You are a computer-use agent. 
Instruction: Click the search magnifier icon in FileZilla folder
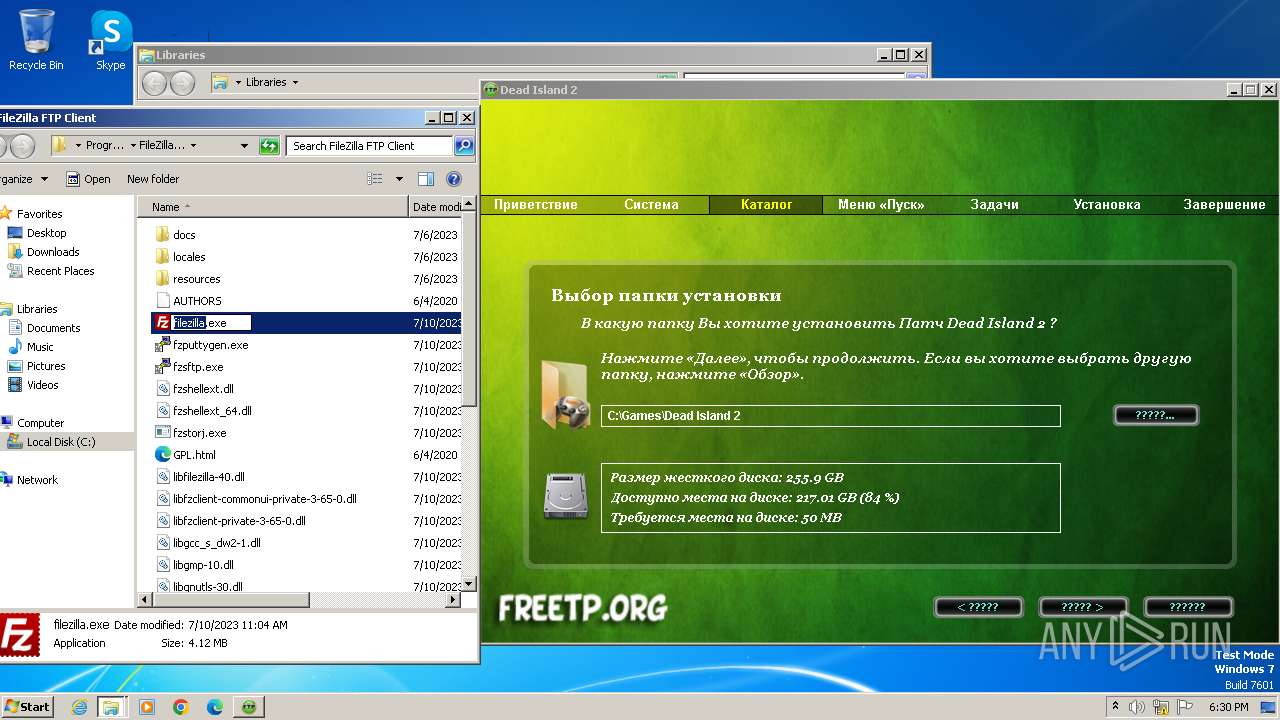click(x=463, y=146)
